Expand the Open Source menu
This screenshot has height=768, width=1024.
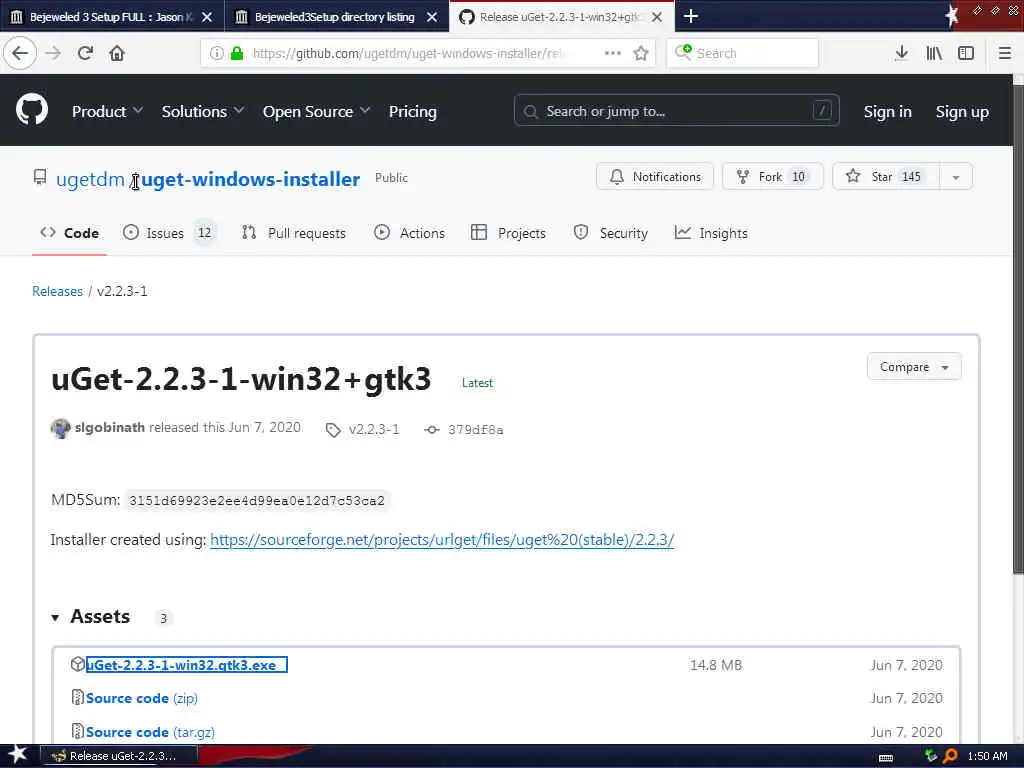pyautogui.click(x=316, y=112)
